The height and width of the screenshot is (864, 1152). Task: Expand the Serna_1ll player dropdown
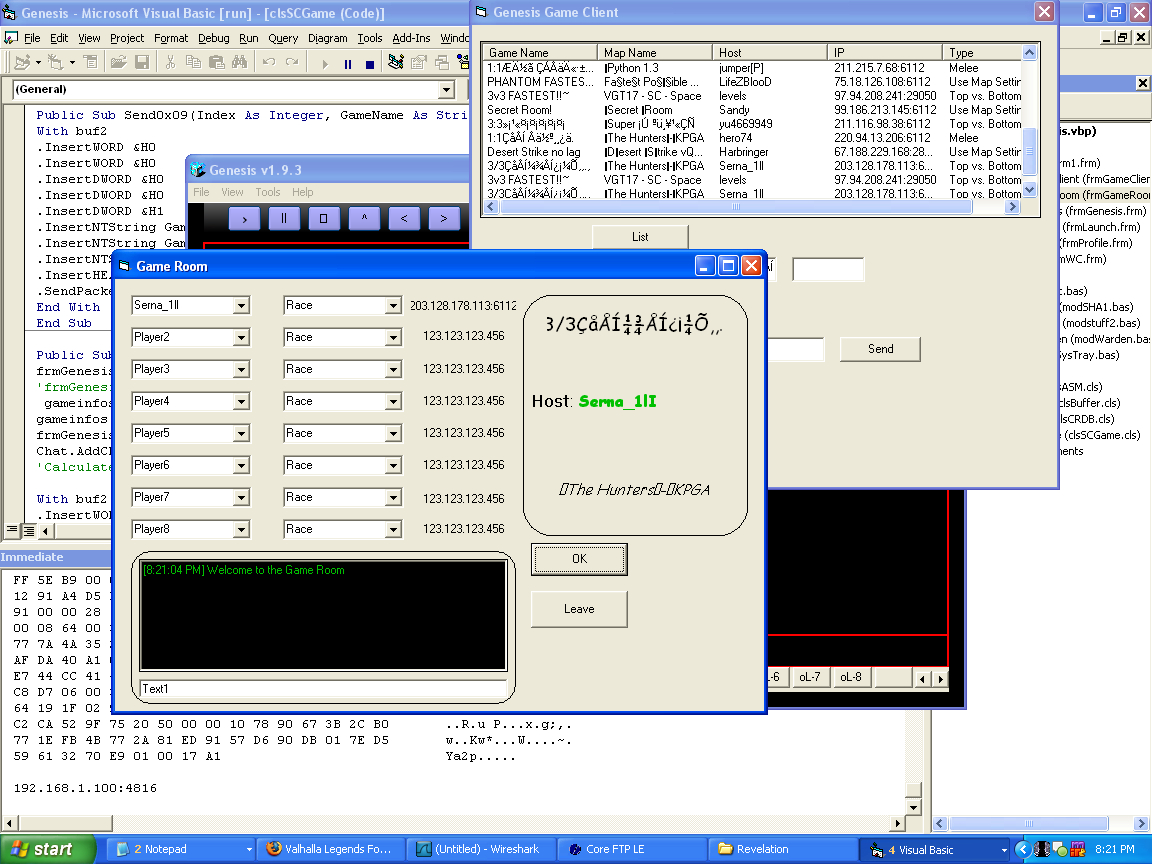(241, 306)
